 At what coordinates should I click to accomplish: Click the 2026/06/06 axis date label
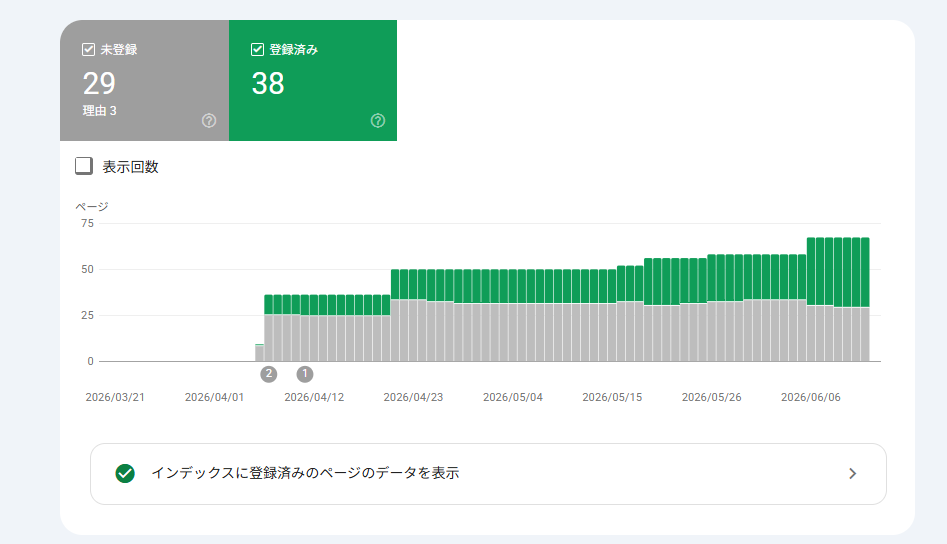pyautogui.click(x=811, y=397)
